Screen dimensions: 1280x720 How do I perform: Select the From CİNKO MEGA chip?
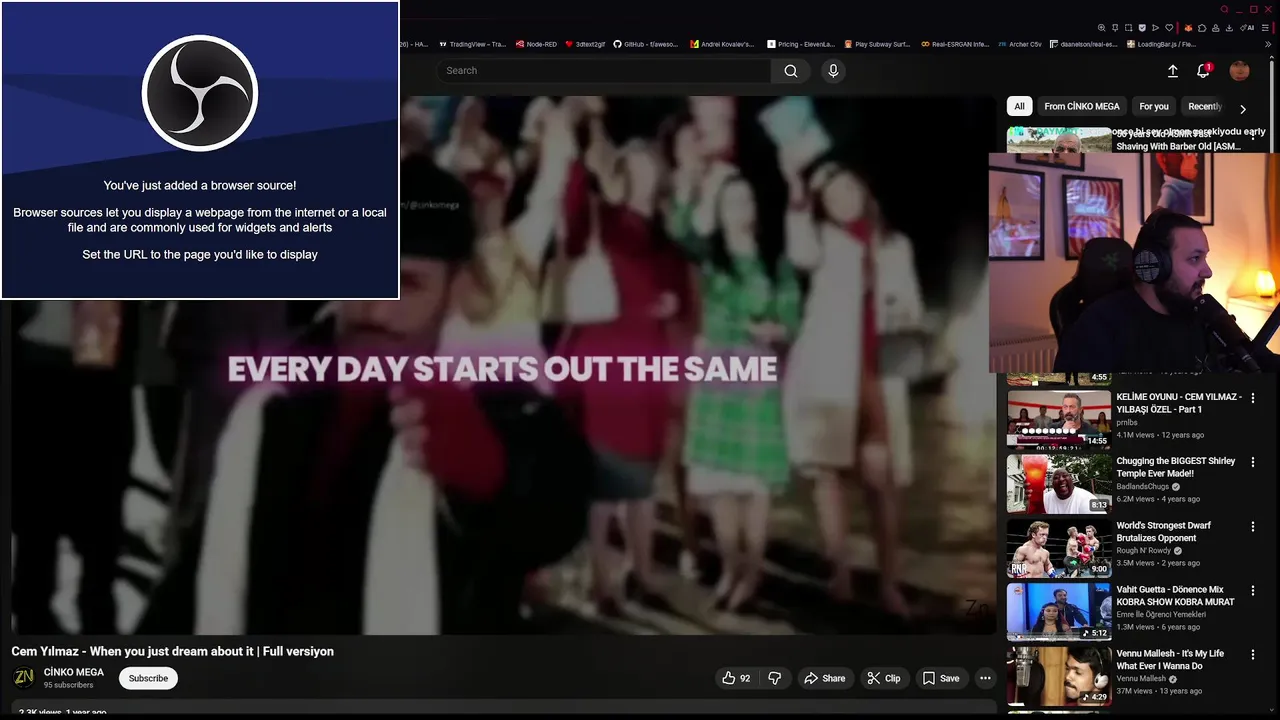point(1082,106)
